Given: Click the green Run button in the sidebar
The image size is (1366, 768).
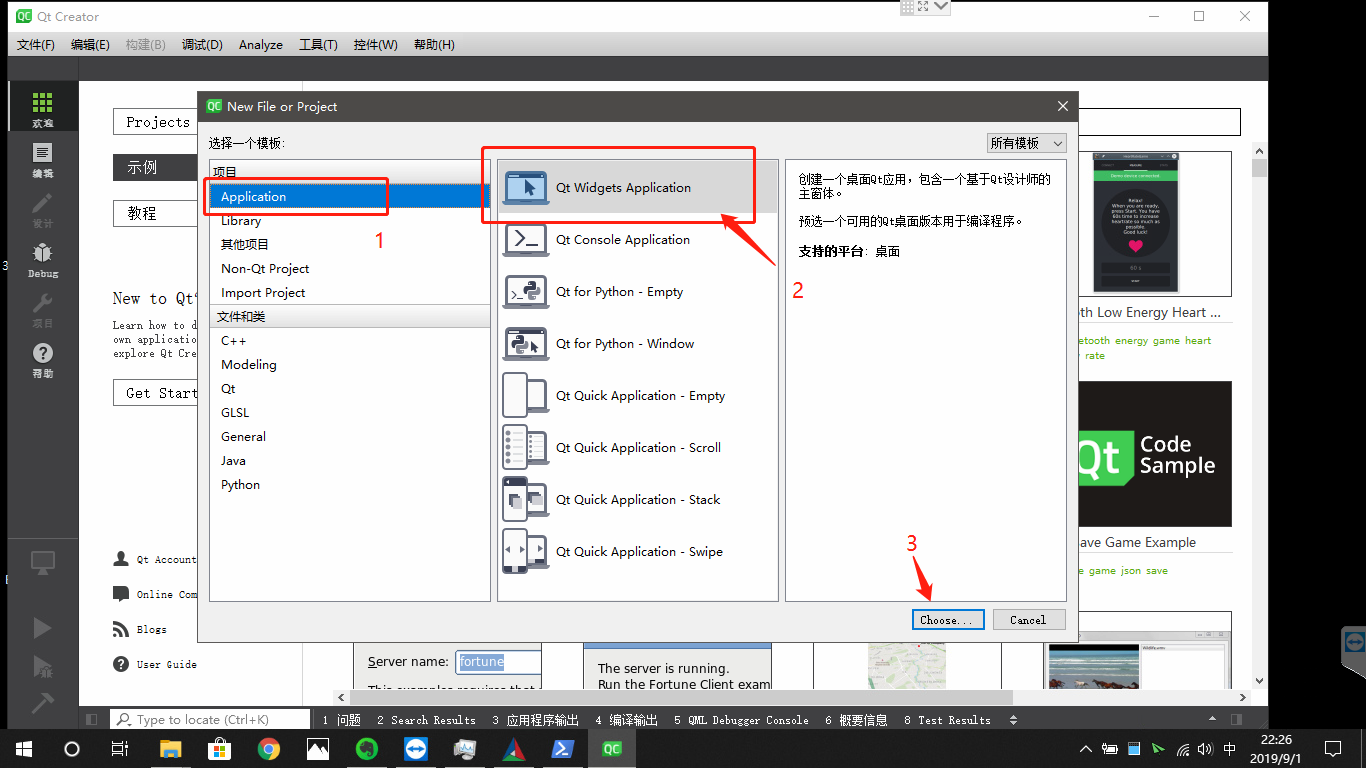Looking at the screenshot, I should point(42,628).
